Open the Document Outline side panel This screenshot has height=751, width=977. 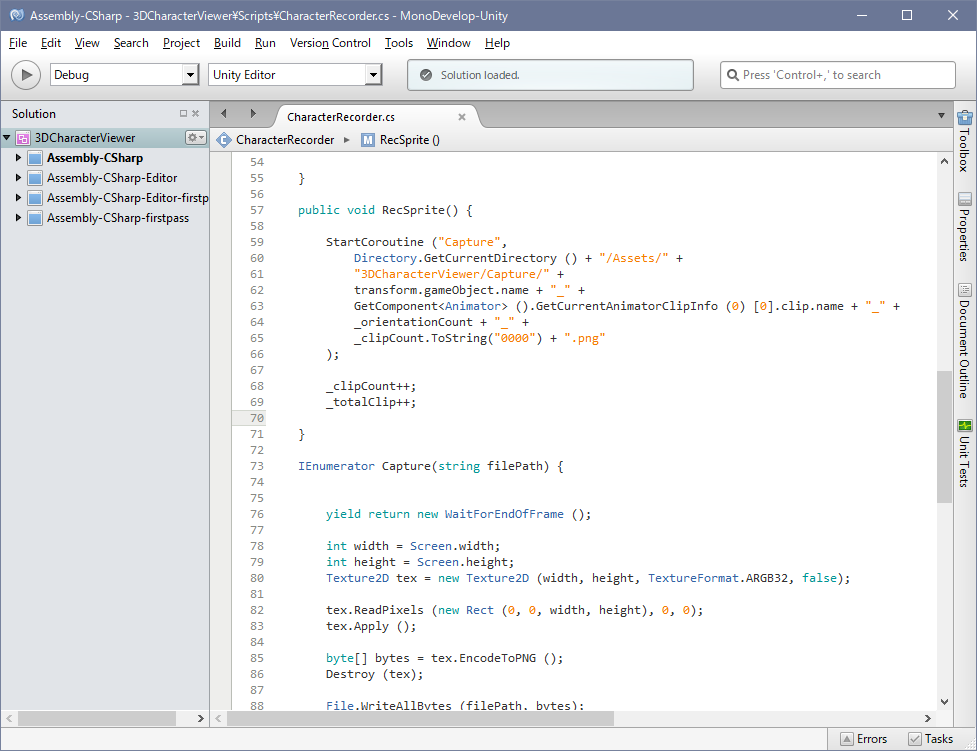point(964,341)
